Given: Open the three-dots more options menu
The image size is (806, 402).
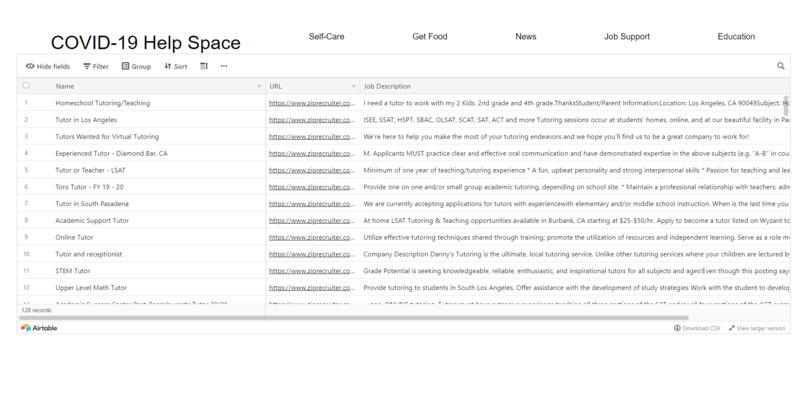Looking at the screenshot, I should [224, 66].
